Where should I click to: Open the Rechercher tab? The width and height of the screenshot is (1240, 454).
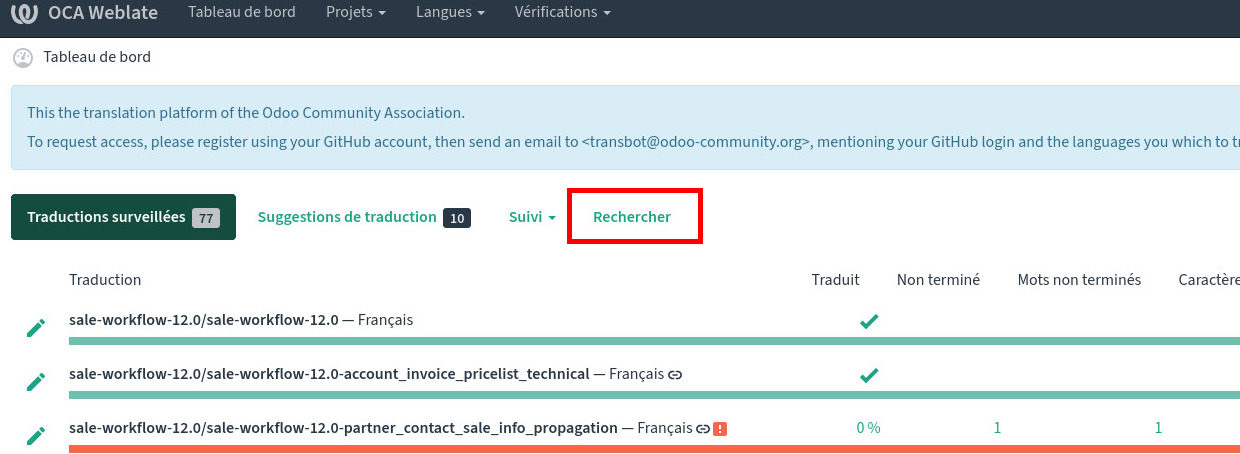(632, 217)
